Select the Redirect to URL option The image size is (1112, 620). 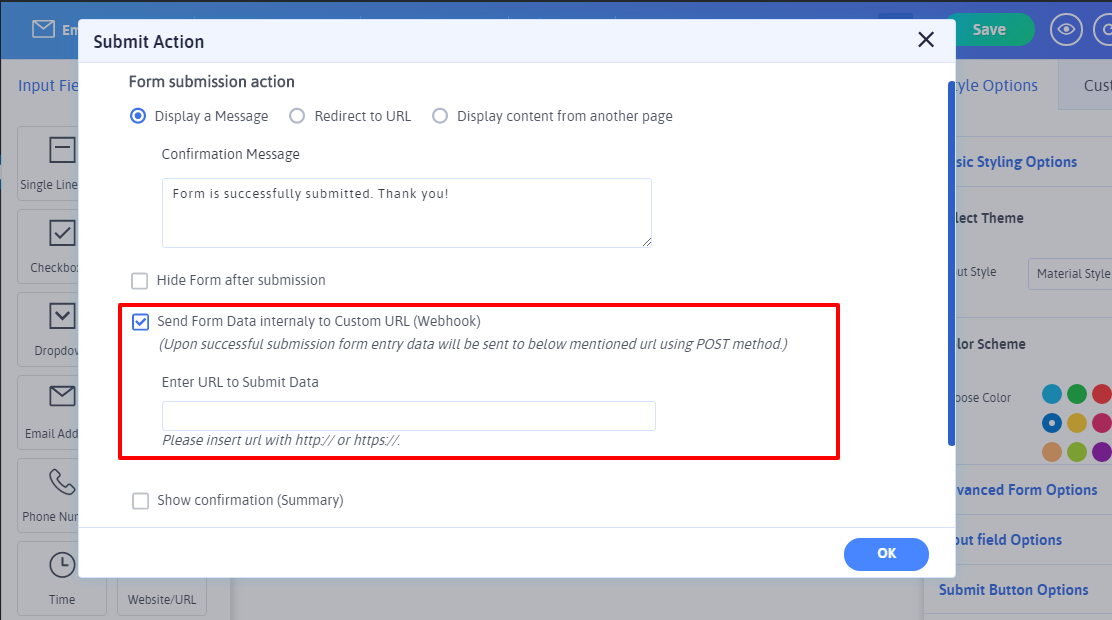point(297,116)
